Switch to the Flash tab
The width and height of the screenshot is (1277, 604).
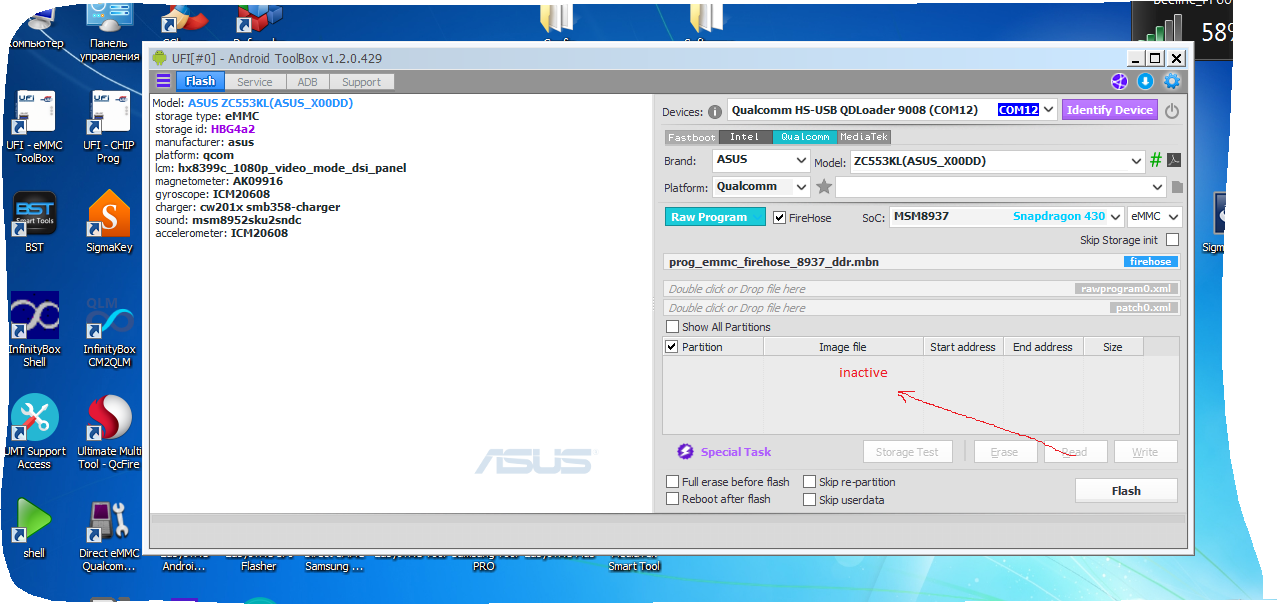point(200,82)
